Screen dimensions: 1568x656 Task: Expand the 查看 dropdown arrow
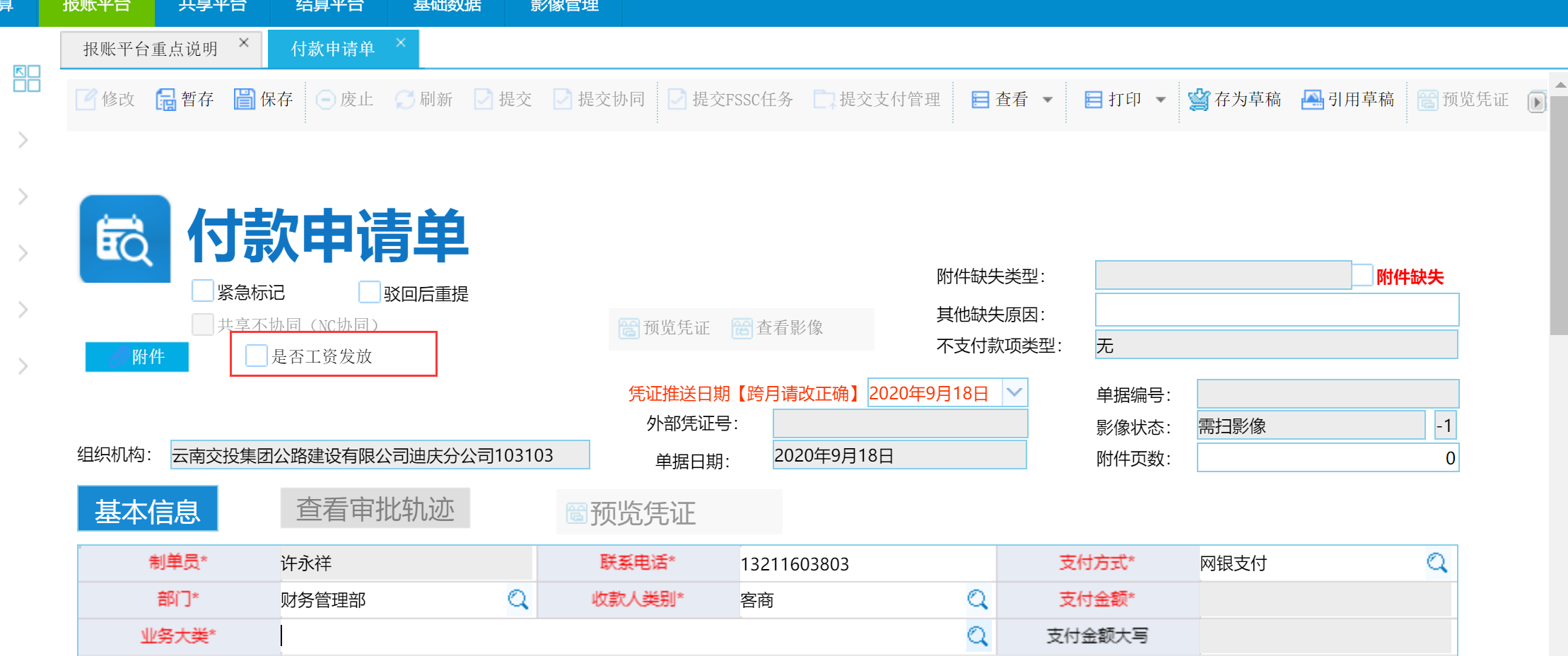(1048, 100)
